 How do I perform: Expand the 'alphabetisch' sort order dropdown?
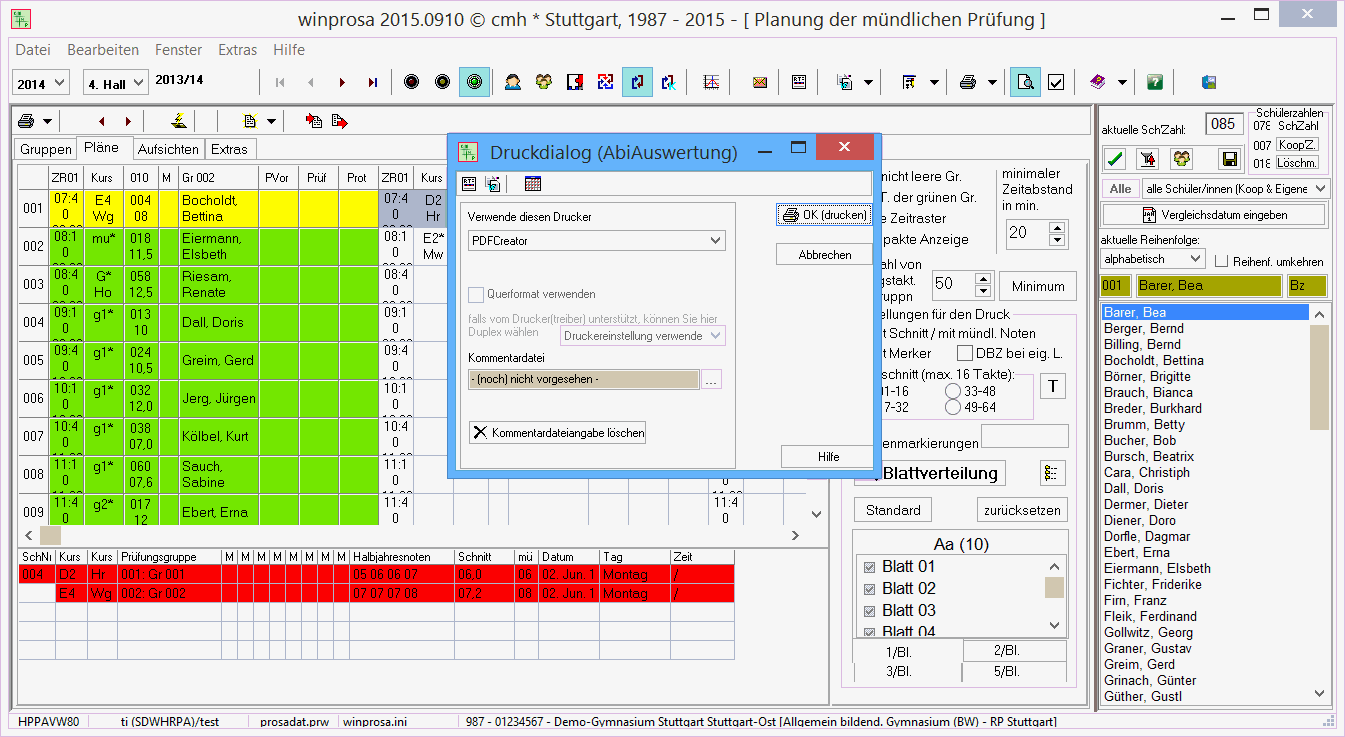pos(1196,259)
